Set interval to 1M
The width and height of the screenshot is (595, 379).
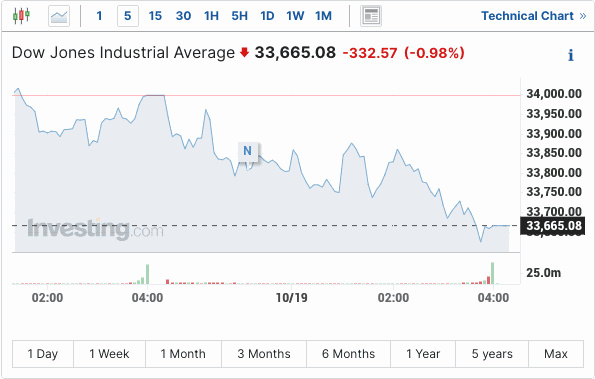(323, 16)
